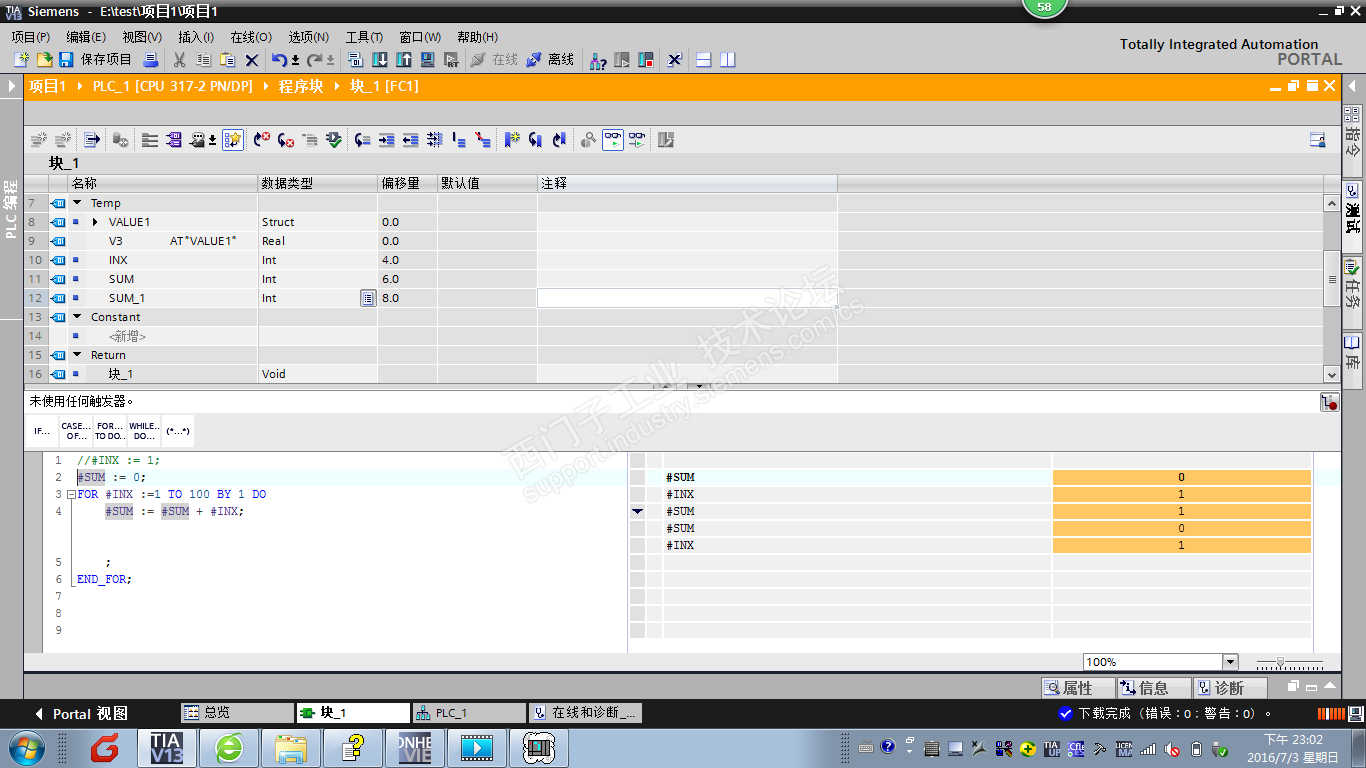This screenshot has width=1366, height=768.
Task: Open data type picker for SUM_1
Action: [x=368, y=298]
